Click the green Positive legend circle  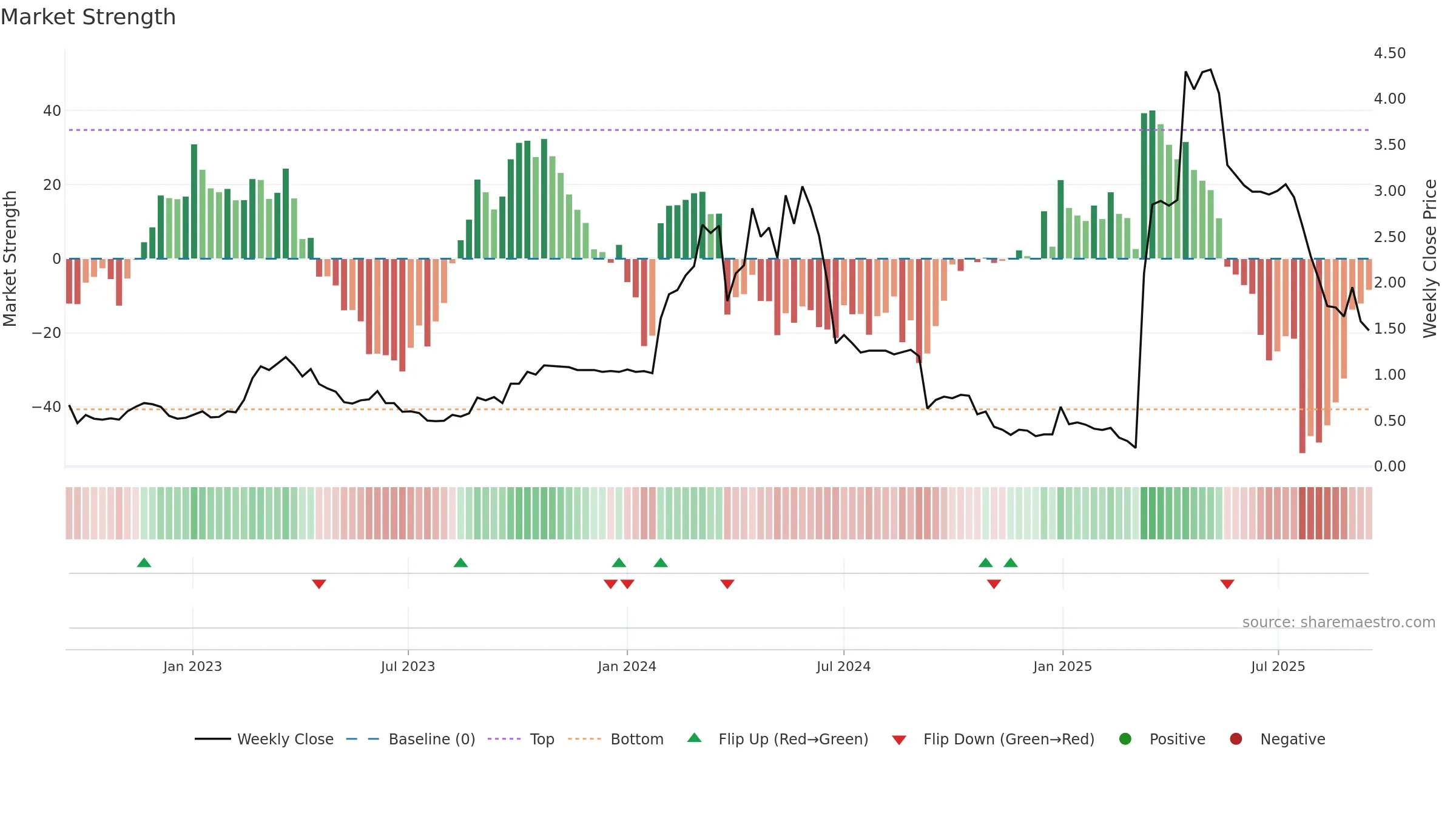coord(1125,739)
